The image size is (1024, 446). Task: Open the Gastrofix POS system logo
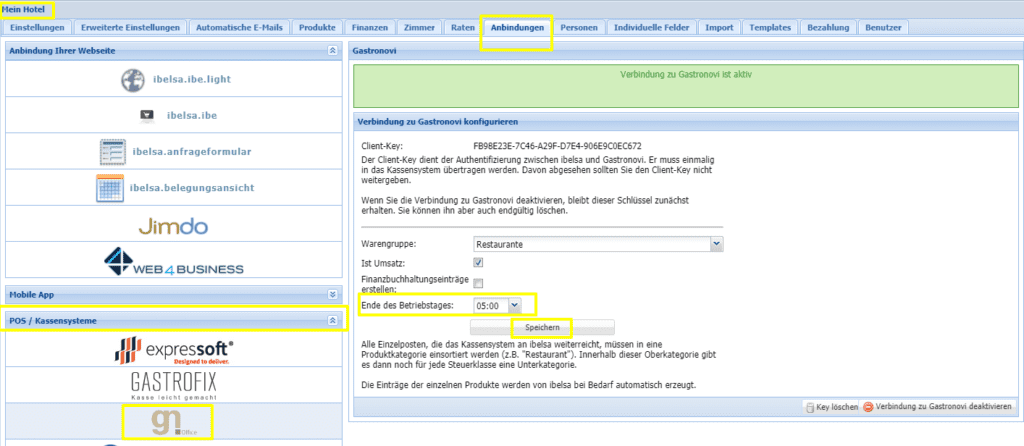(x=174, y=386)
